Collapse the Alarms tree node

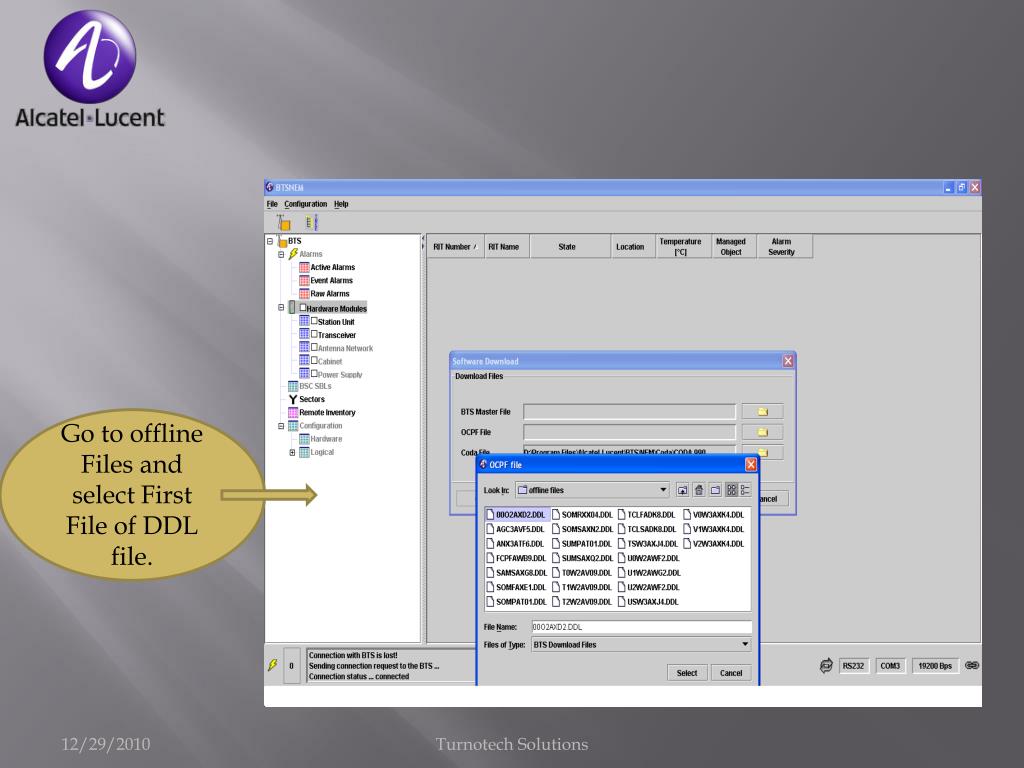[281, 254]
